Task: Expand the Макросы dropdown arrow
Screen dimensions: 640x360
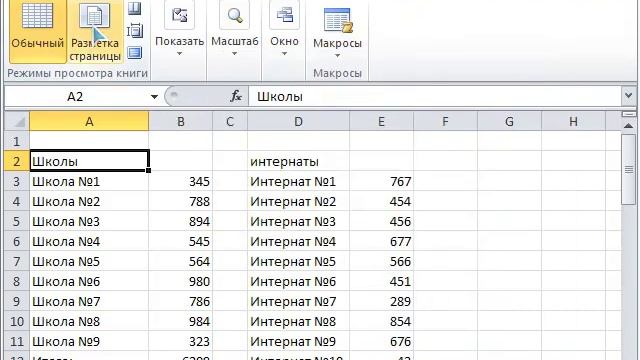Action: click(x=337, y=55)
